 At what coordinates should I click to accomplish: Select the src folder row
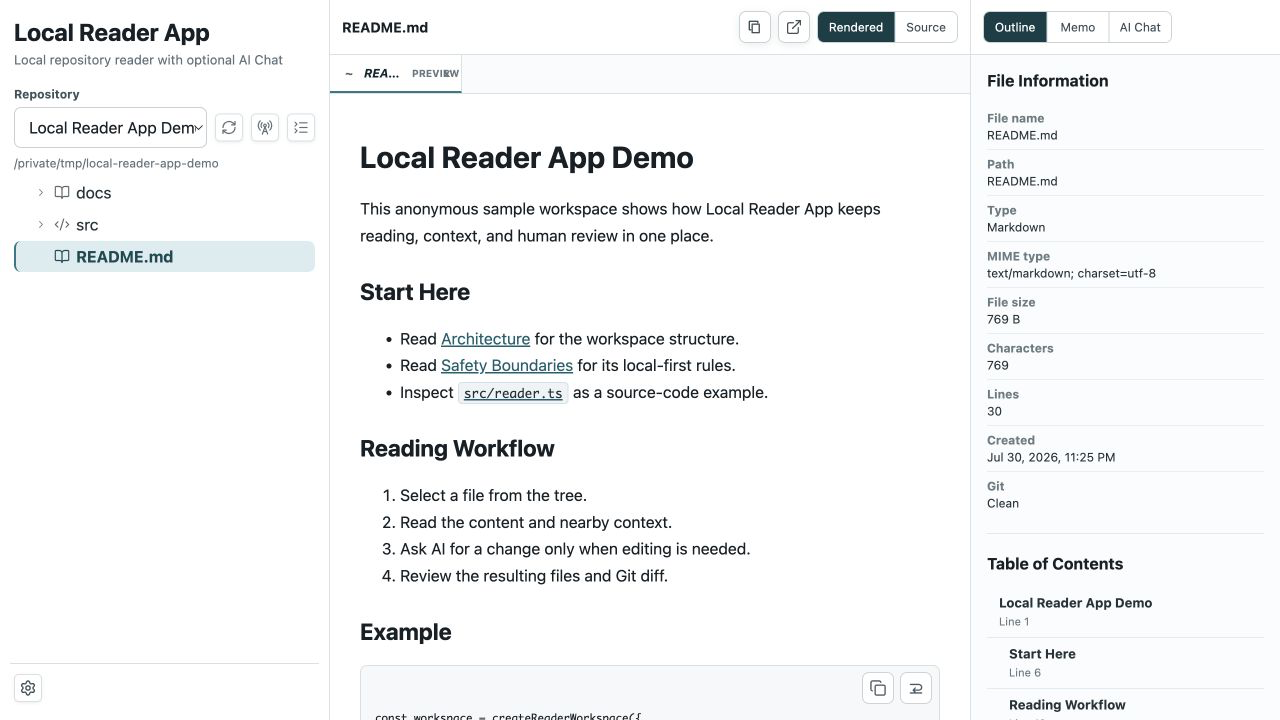tap(165, 225)
